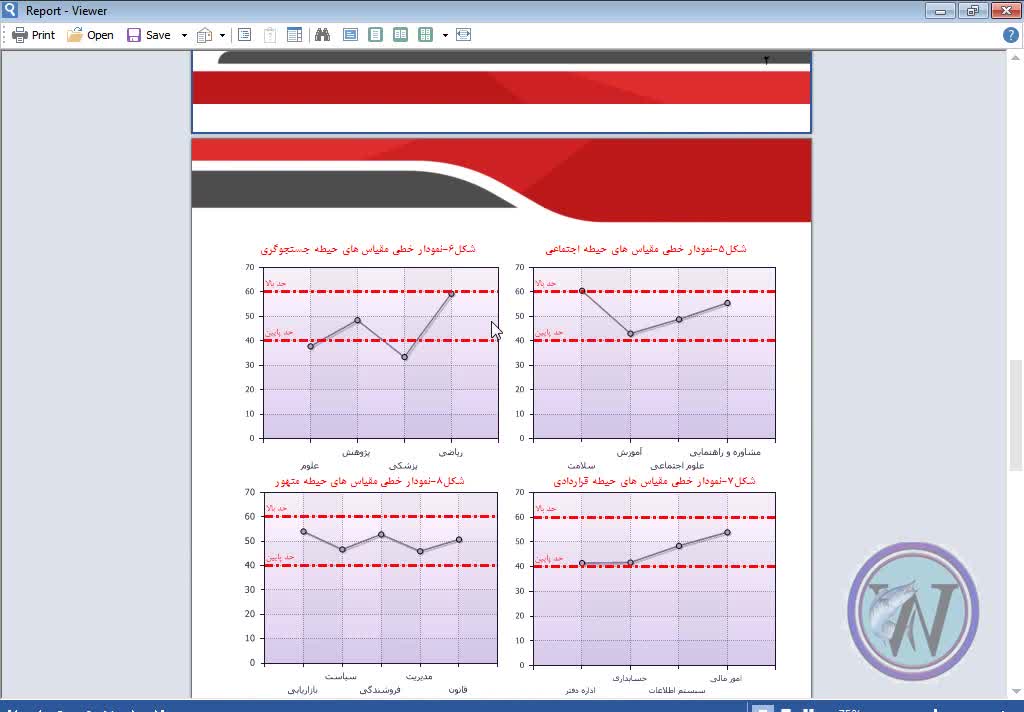Viewport: 1024px width, 712px height.
Task: Click axis label 'پزشکی' under chart 6
Action: (404, 466)
